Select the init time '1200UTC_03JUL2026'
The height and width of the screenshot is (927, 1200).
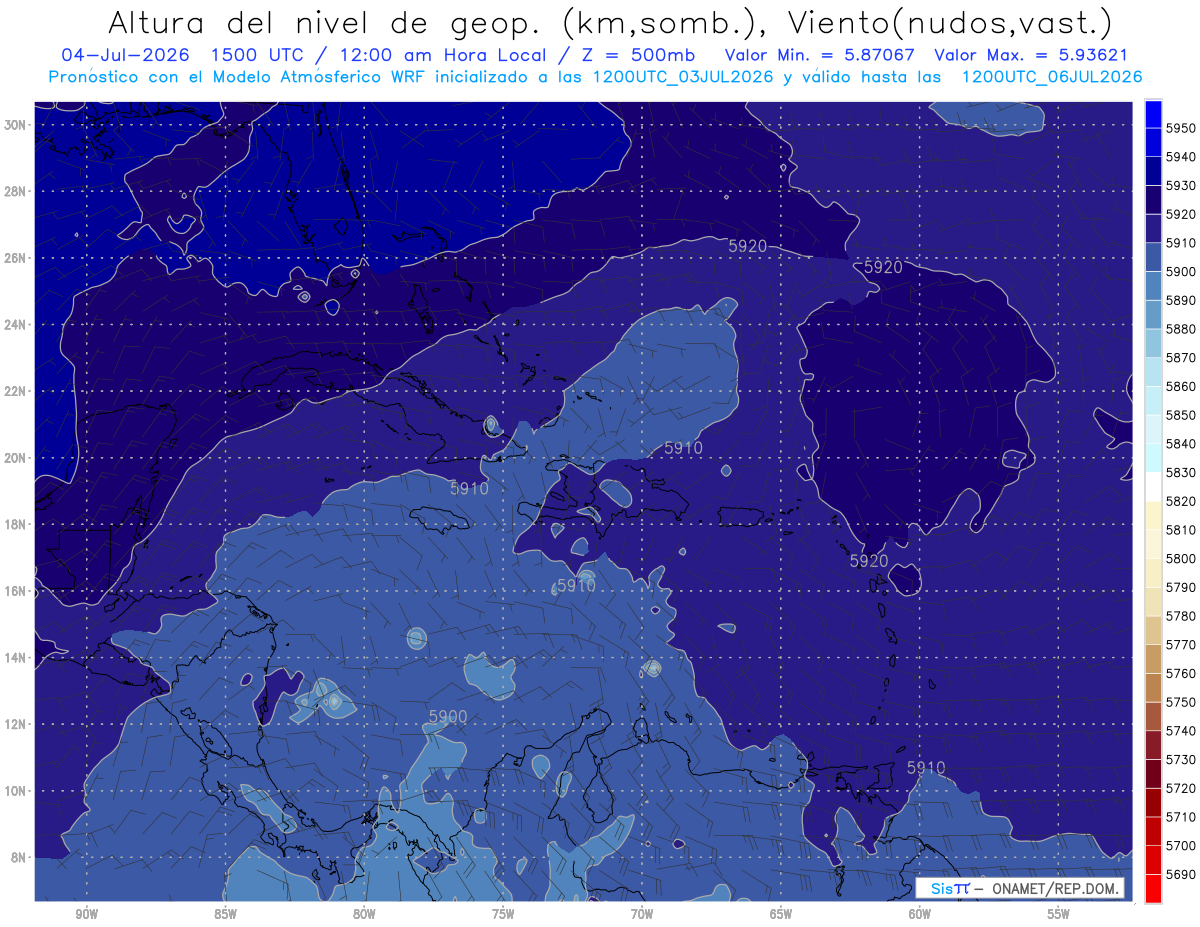click(x=683, y=77)
